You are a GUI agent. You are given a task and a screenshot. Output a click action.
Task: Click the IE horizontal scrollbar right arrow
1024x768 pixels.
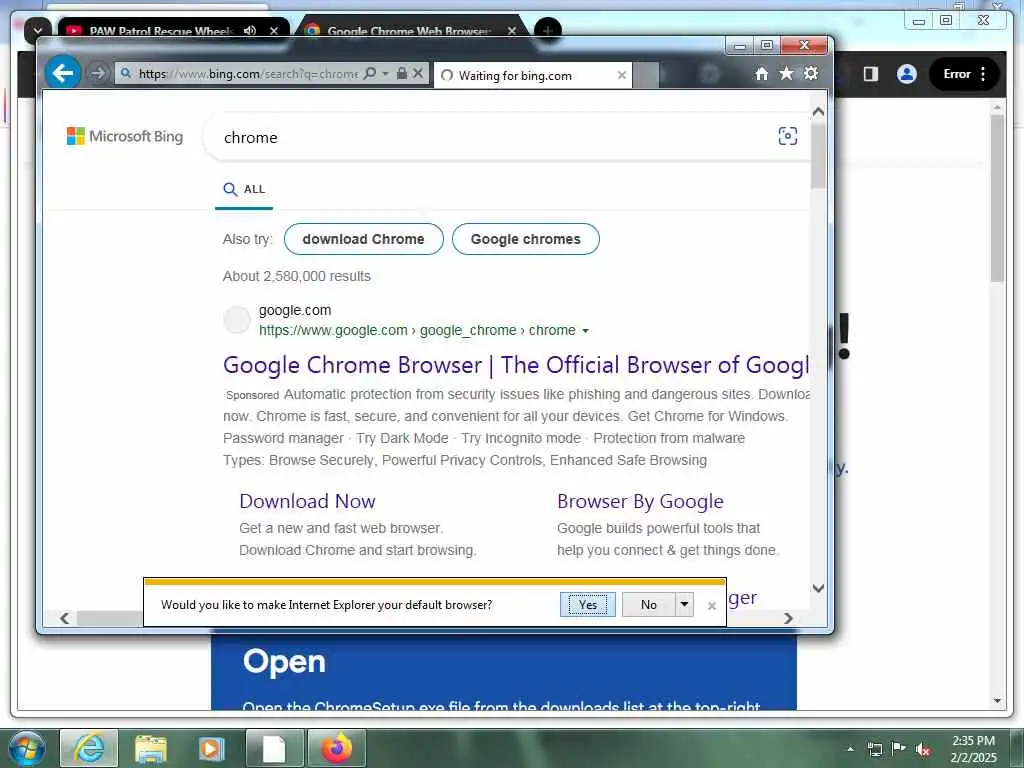pyautogui.click(x=788, y=618)
